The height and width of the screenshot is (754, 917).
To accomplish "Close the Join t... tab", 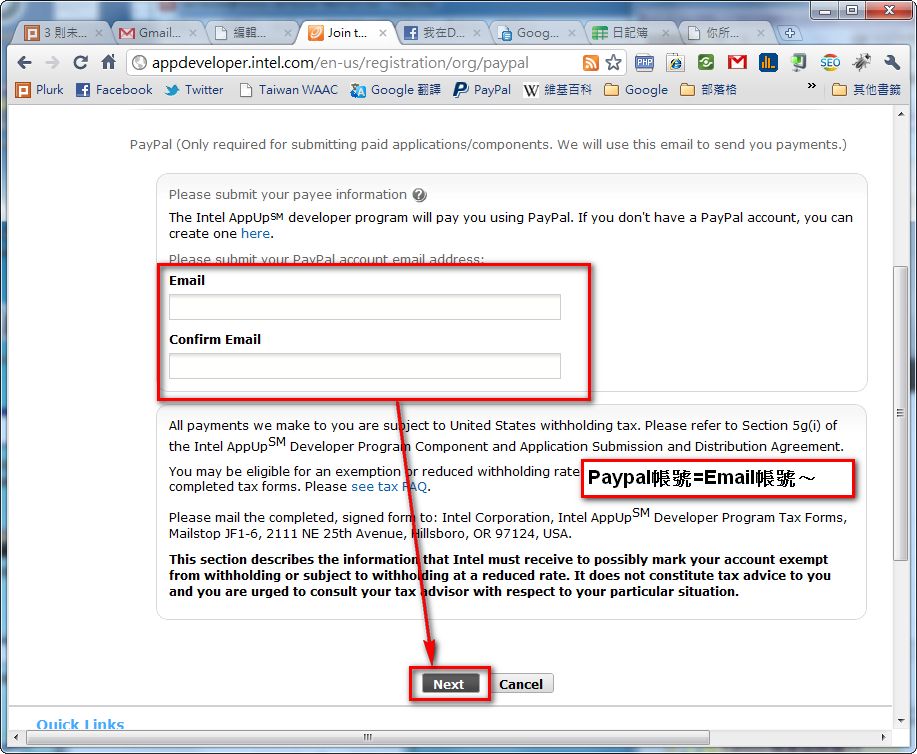I will tap(382, 33).
